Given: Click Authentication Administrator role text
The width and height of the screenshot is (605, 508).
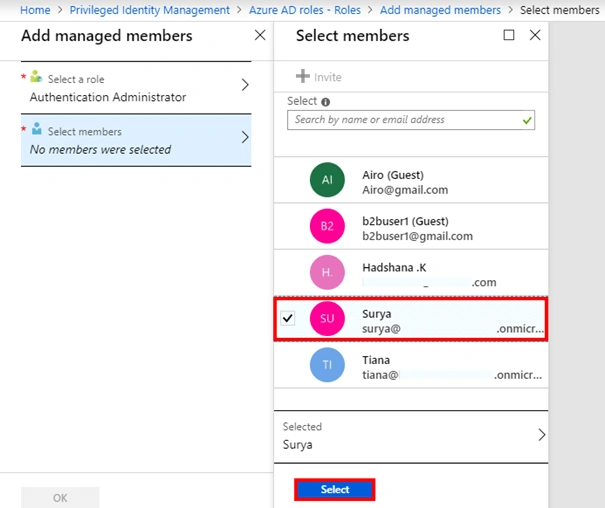Looking at the screenshot, I should [108, 97].
